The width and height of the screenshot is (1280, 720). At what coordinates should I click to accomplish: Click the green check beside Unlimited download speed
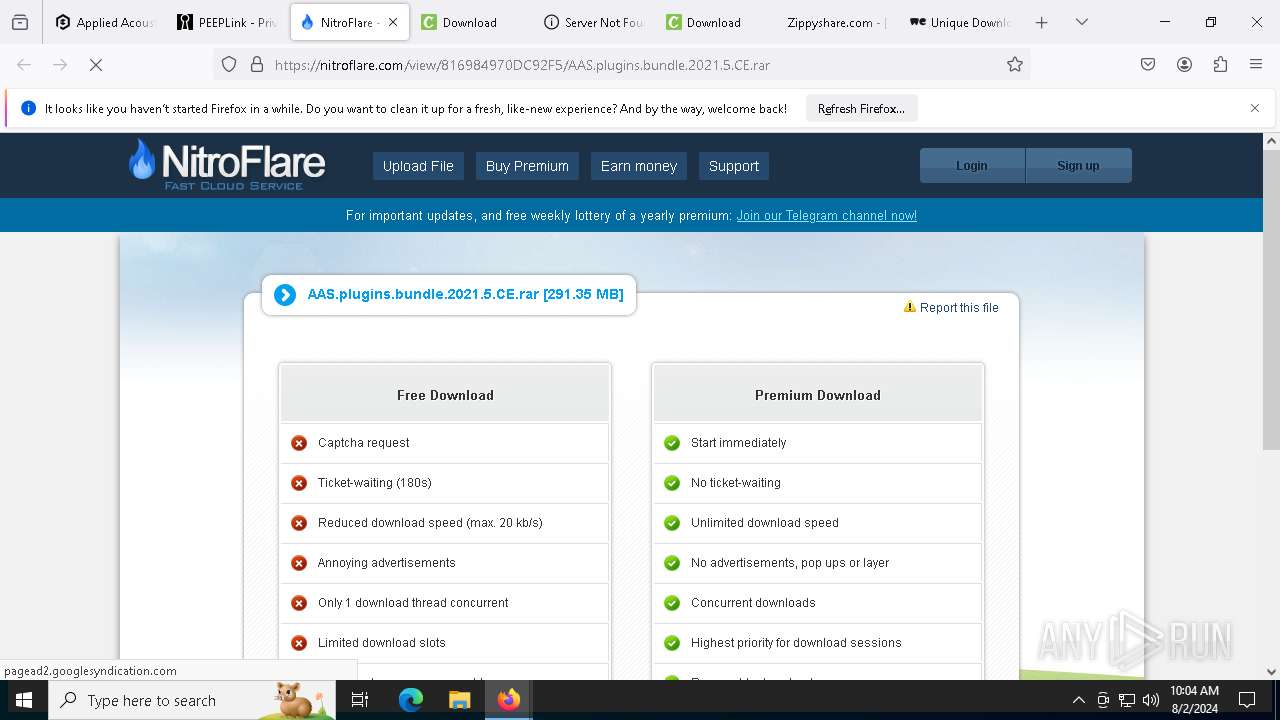(672, 523)
